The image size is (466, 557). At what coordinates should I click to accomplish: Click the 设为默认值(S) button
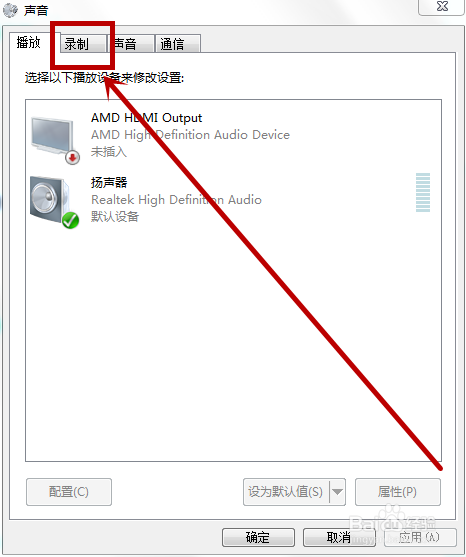click(286, 492)
